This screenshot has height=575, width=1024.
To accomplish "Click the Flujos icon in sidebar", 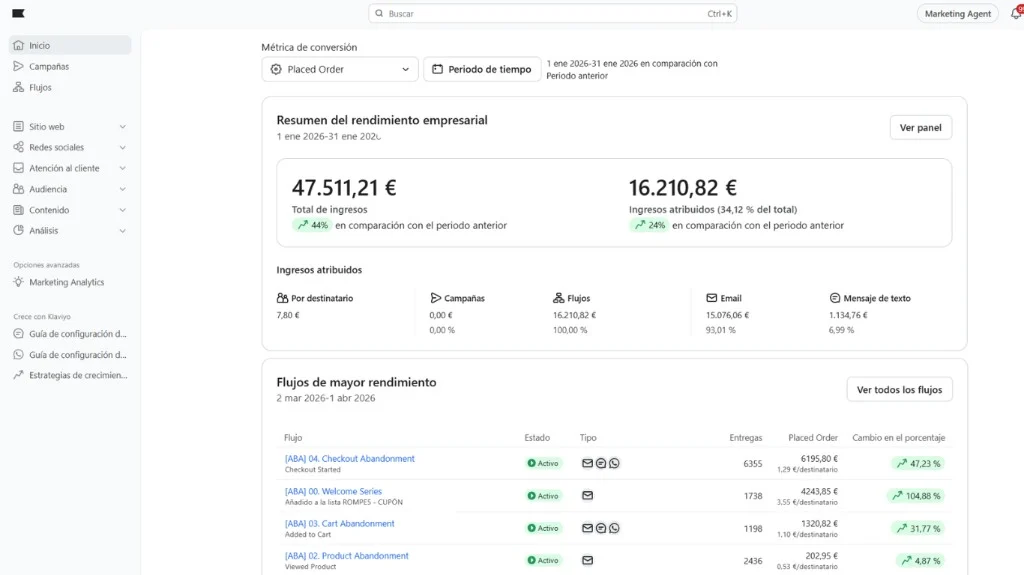I will 19,88.
